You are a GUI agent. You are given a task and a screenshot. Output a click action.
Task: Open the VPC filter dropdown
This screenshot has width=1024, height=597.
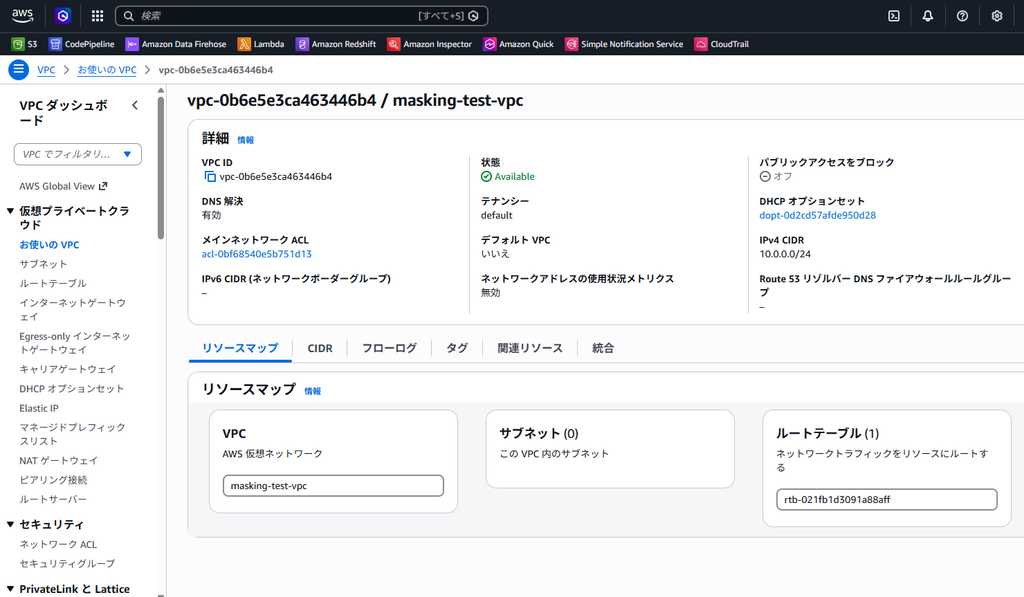[x=78, y=154]
